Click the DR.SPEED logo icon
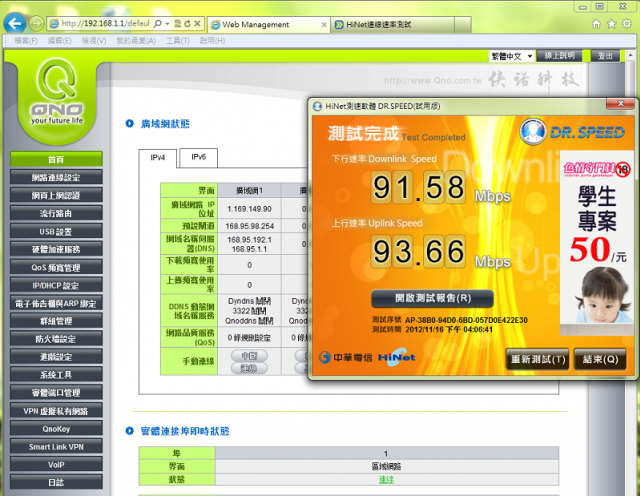The width and height of the screenshot is (640, 496). coord(533,131)
